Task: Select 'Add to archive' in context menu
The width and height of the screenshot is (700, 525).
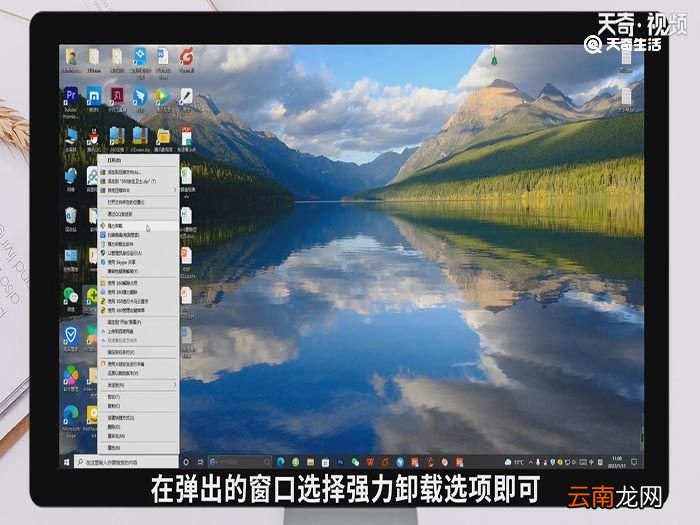Action: [x=138, y=172]
